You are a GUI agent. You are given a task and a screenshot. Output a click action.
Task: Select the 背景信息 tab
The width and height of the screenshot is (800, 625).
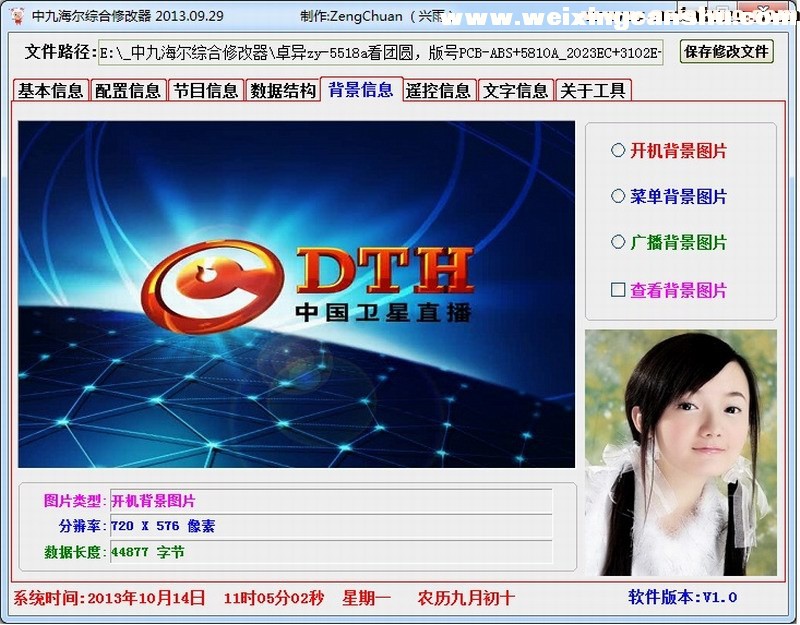point(361,90)
